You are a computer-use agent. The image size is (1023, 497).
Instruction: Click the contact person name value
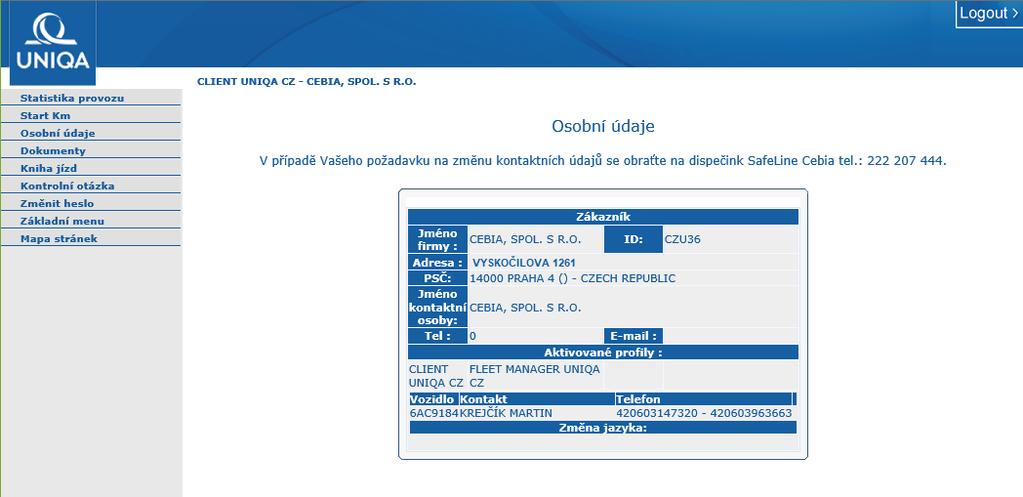pyautogui.click(x=525, y=307)
